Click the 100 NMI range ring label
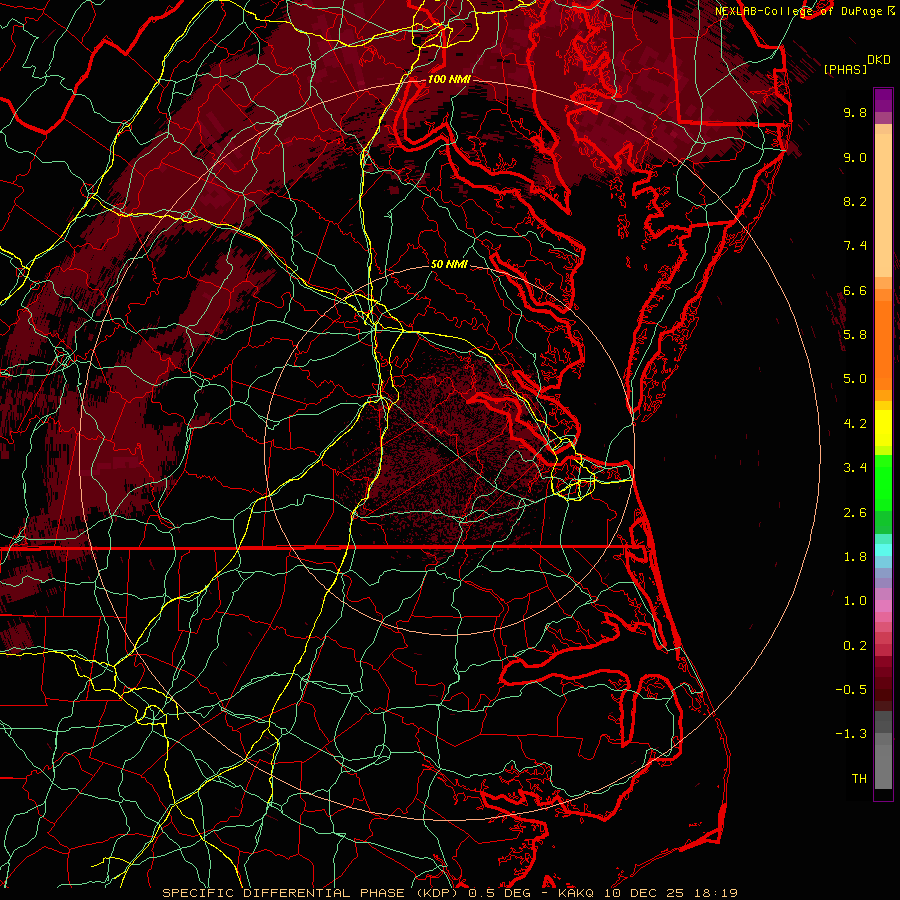900x900 pixels. point(449,79)
